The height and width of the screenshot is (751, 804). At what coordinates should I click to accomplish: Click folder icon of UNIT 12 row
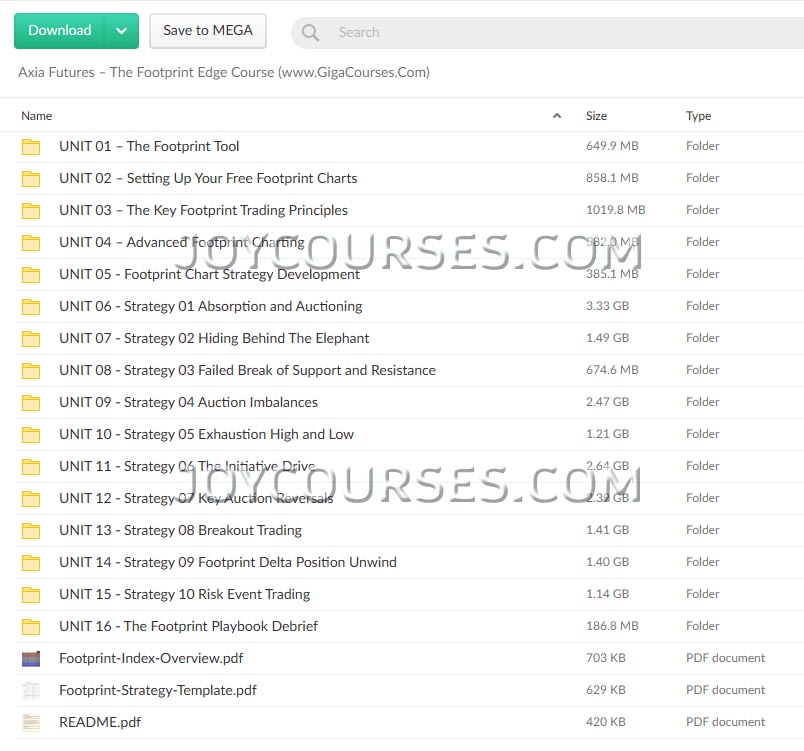point(31,498)
